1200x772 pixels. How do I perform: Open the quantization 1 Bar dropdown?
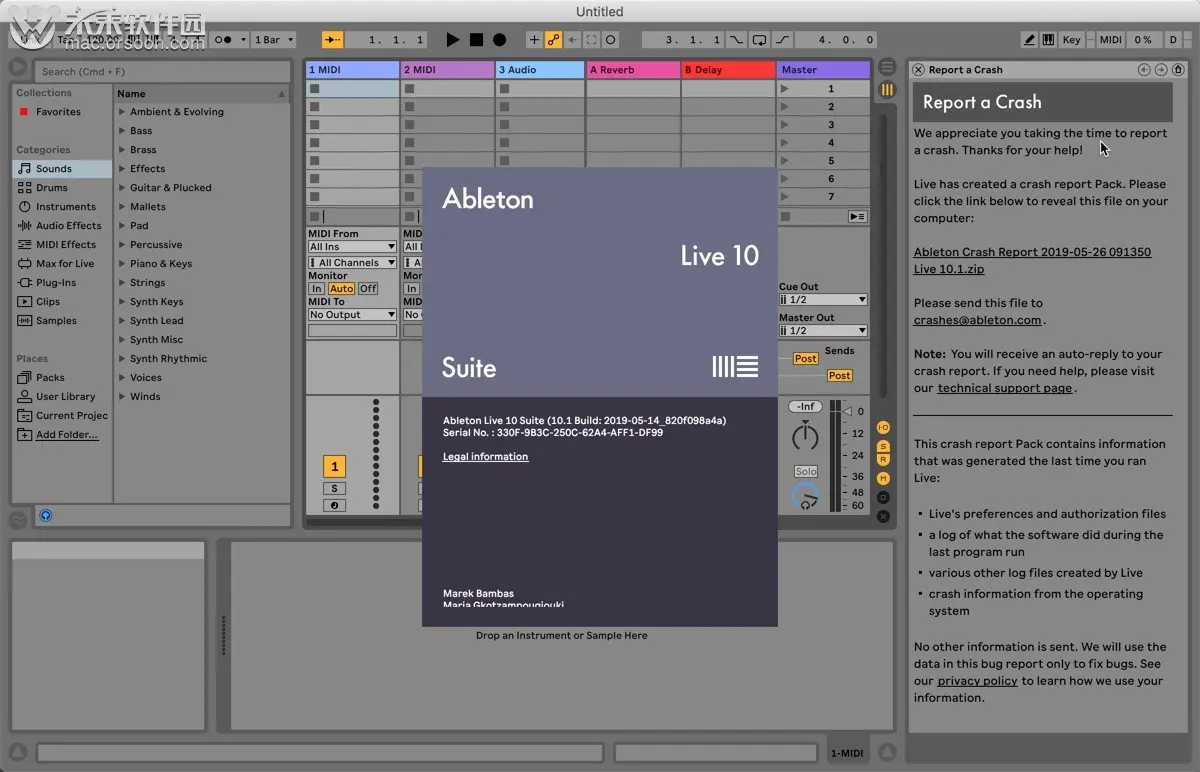[273, 40]
